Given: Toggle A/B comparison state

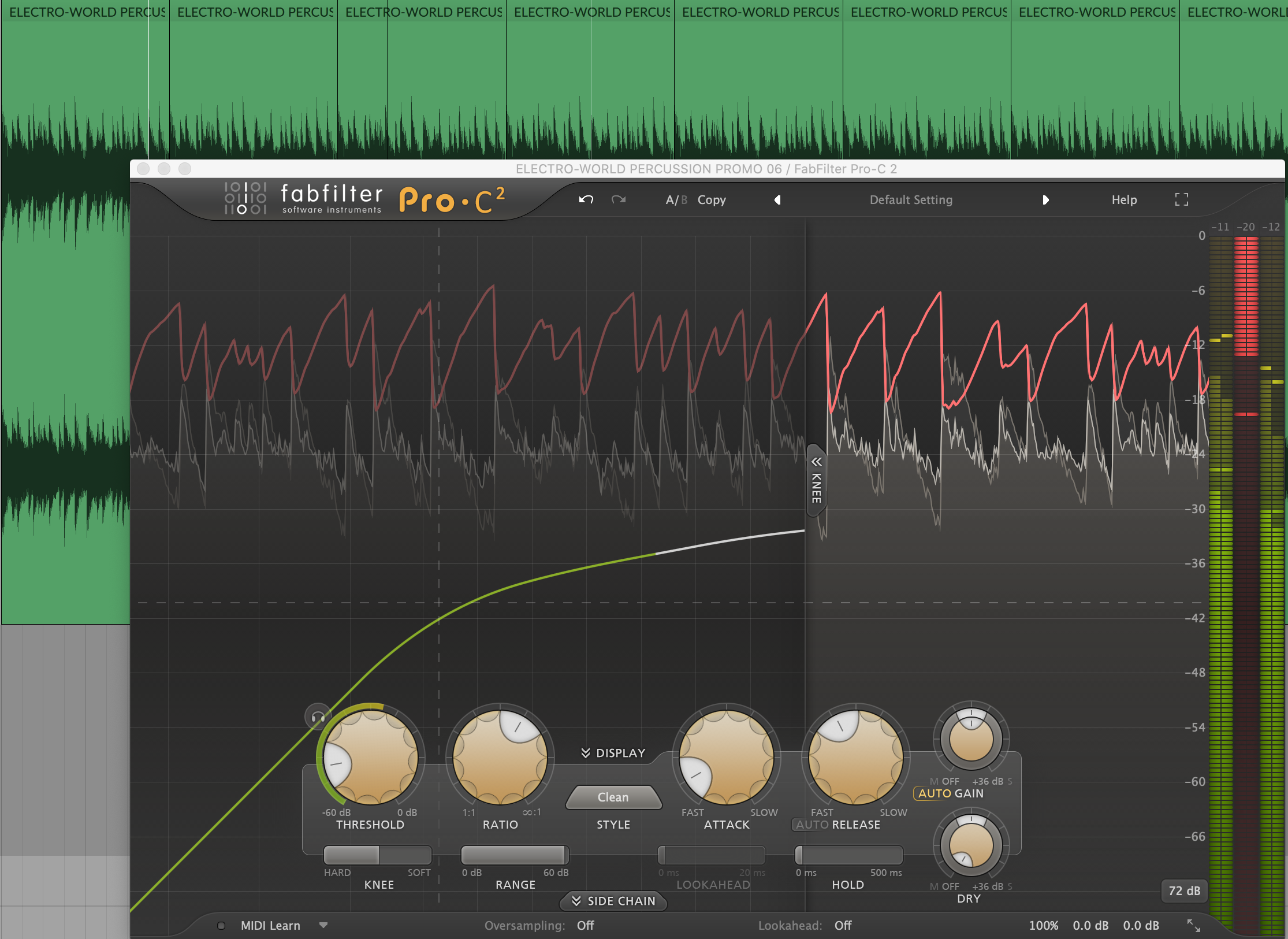Looking at the screenshot, I should click(x=676, y=200).
